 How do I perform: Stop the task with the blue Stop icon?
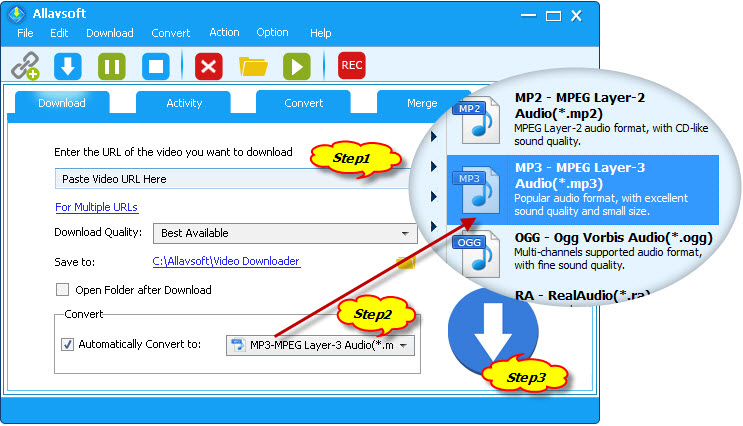point(155,67)
